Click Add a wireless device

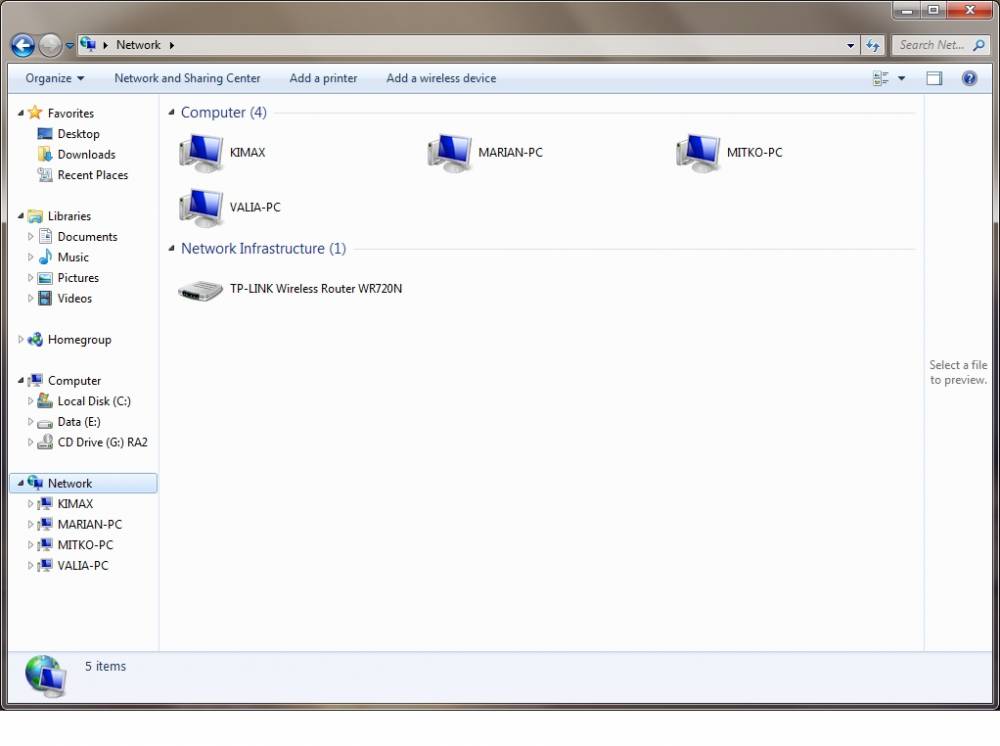[x=441, y=78]
